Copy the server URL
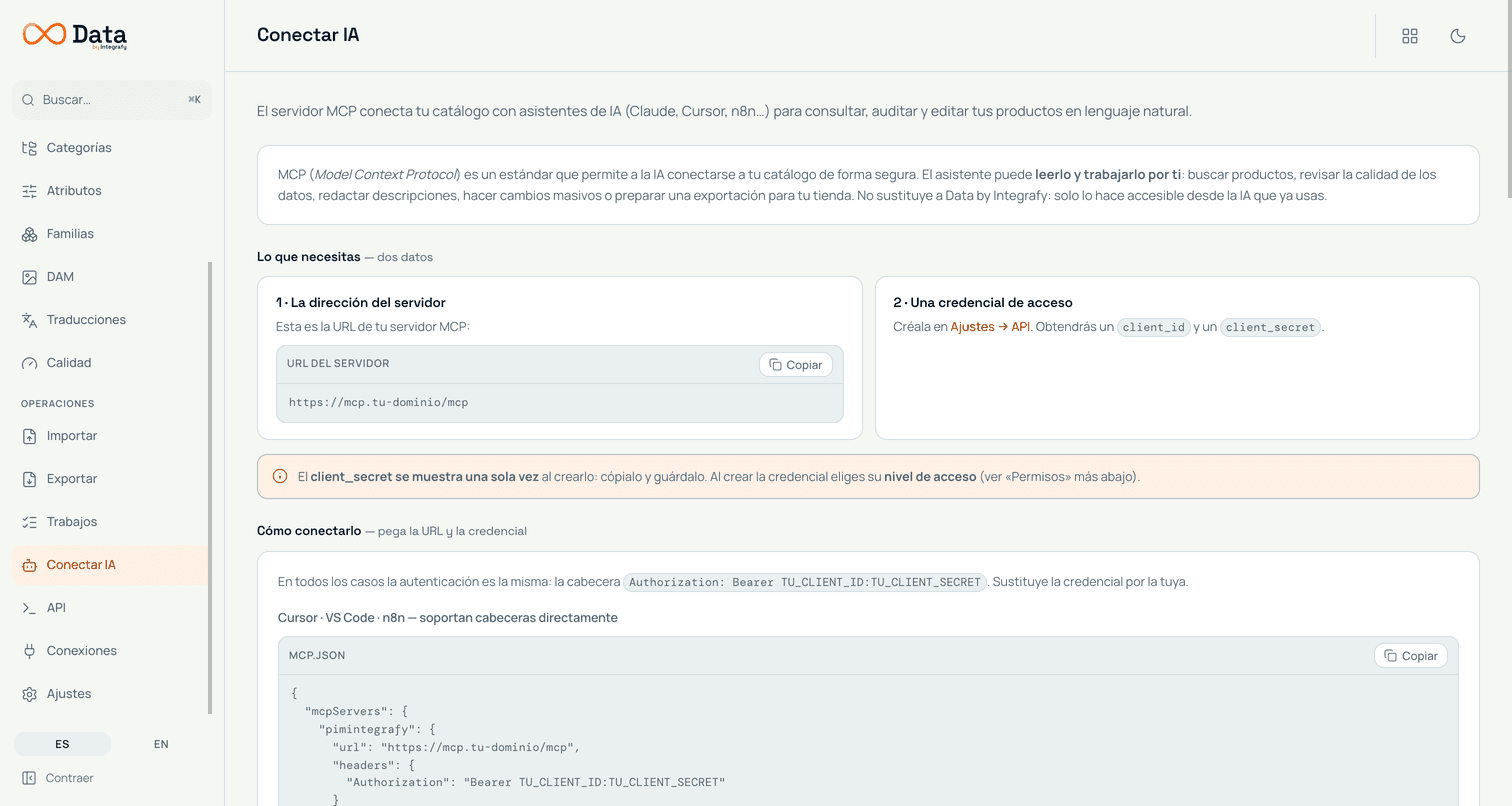The width and height of the screenshot is (1512, 806). [x=796, y=365]
